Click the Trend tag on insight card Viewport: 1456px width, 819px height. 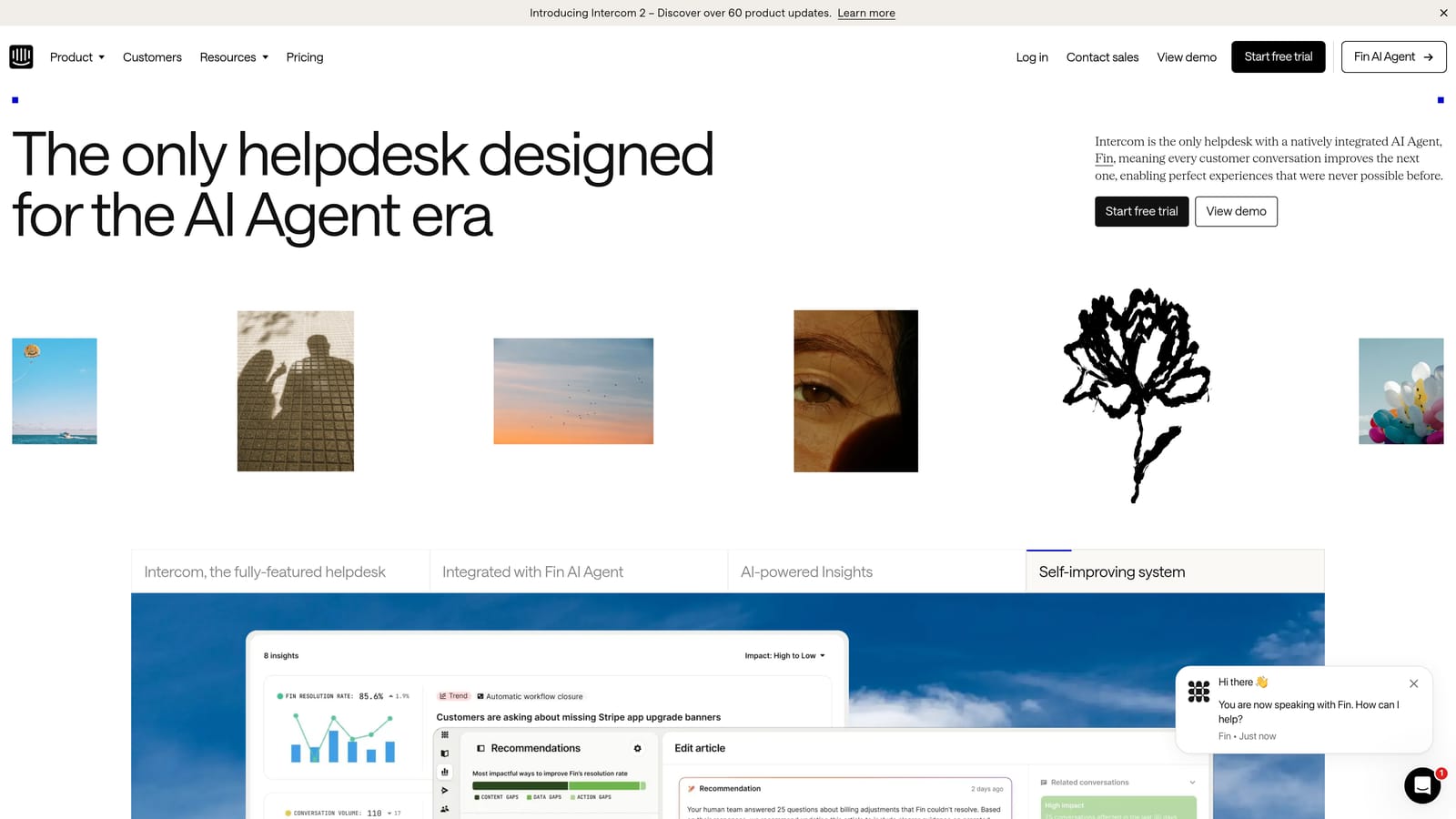pyautogui.click(x=453, y=696)
